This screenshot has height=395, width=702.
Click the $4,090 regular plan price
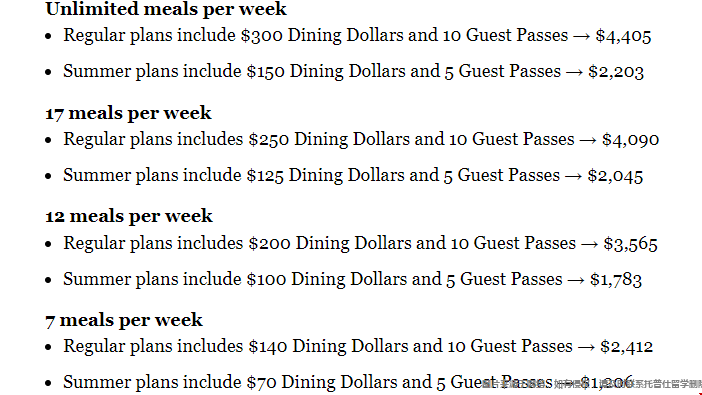(x=630, y=140)
